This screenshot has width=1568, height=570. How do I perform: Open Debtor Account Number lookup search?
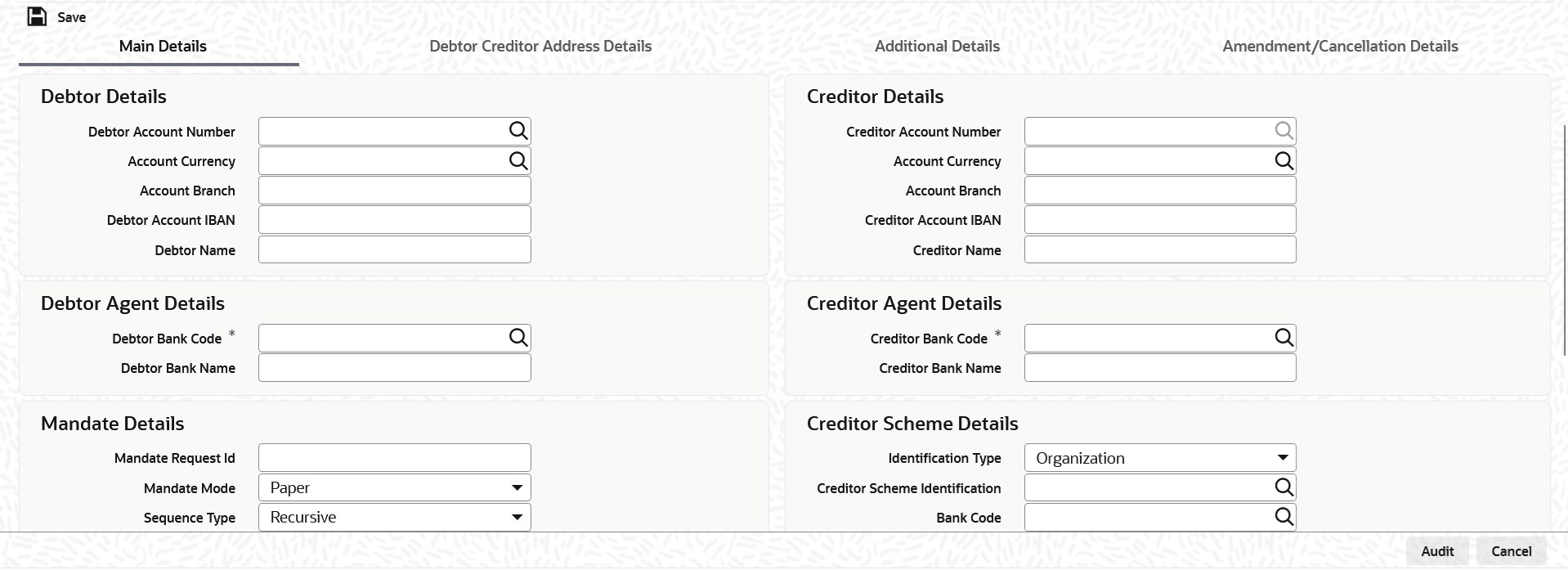[518, 131]
